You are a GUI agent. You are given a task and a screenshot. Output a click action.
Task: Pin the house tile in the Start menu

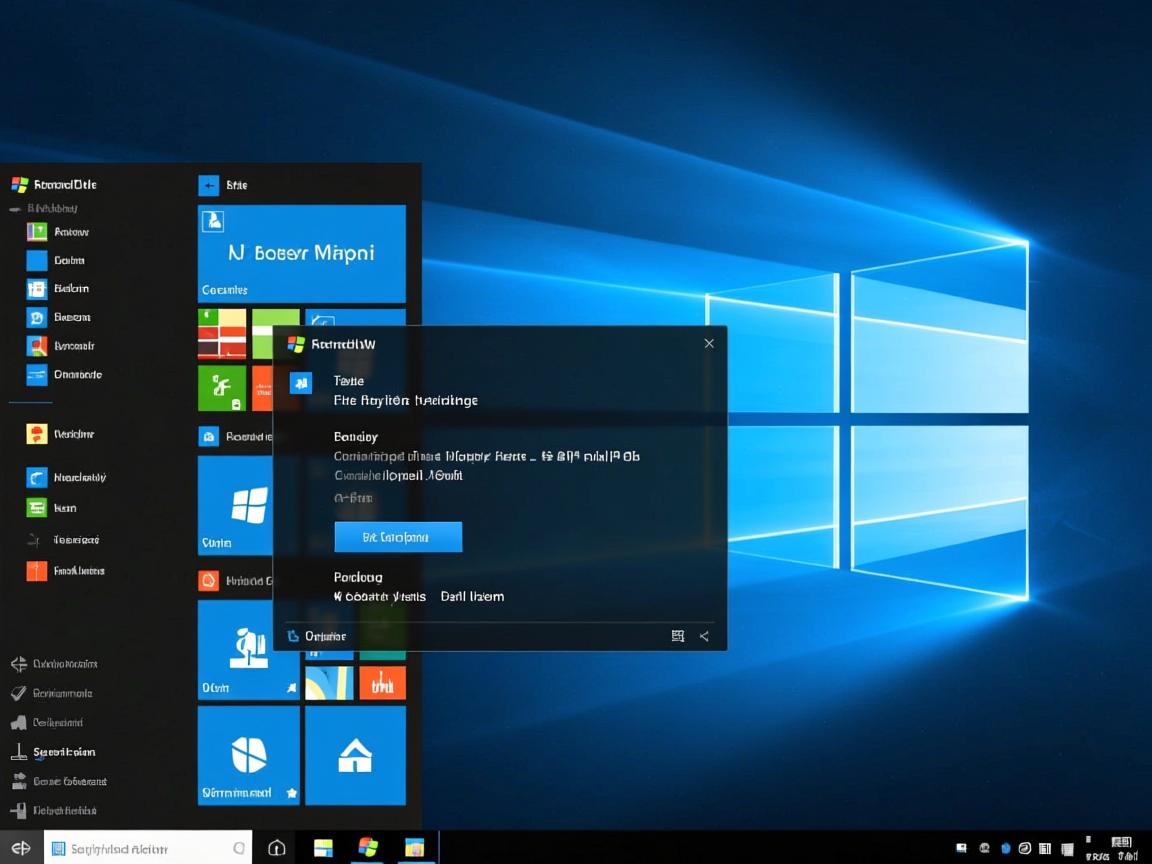pyautogui.click(x=355, y=755)
